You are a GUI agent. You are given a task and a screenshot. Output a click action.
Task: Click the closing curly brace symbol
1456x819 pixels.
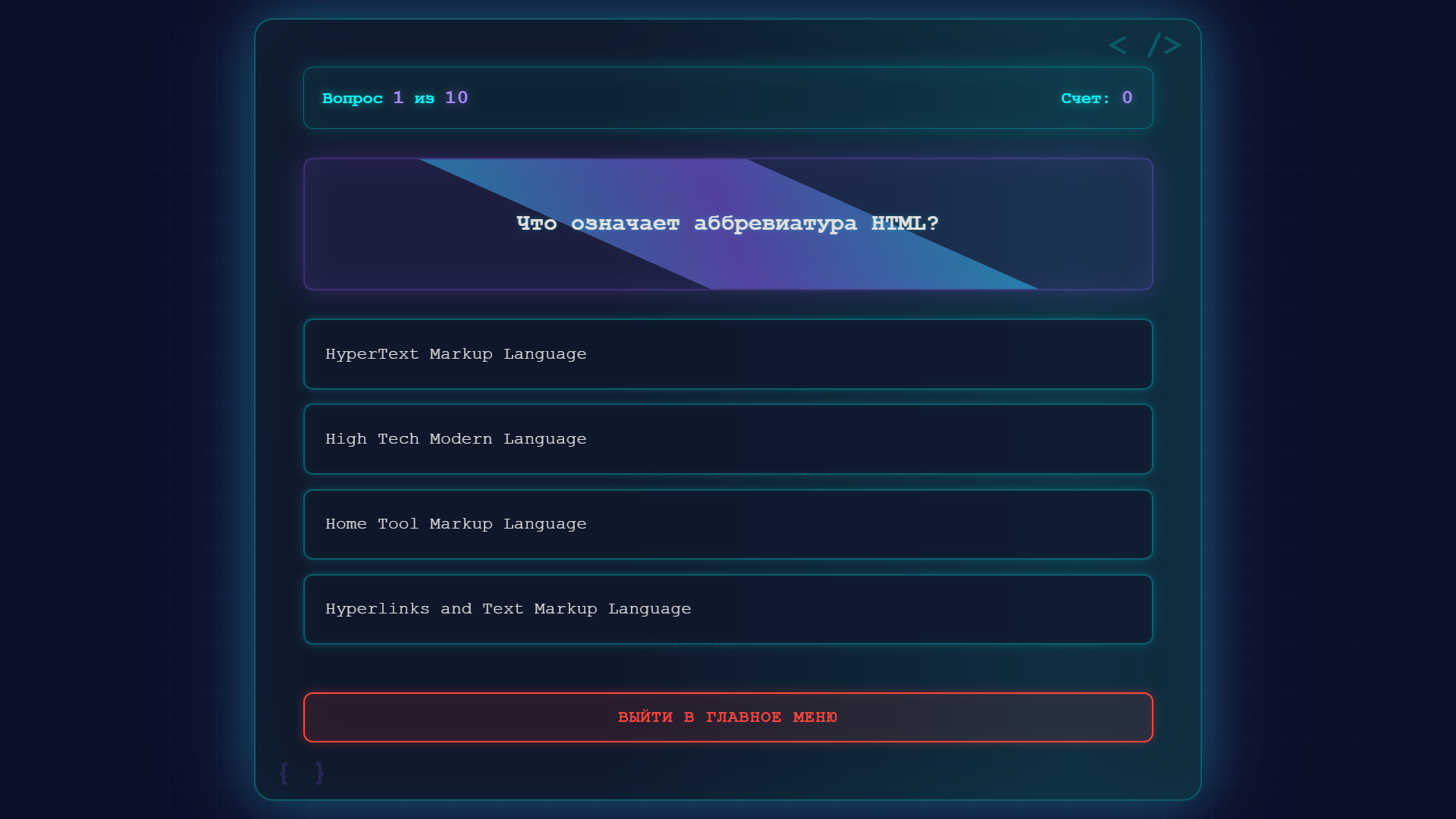pos(318,772)
